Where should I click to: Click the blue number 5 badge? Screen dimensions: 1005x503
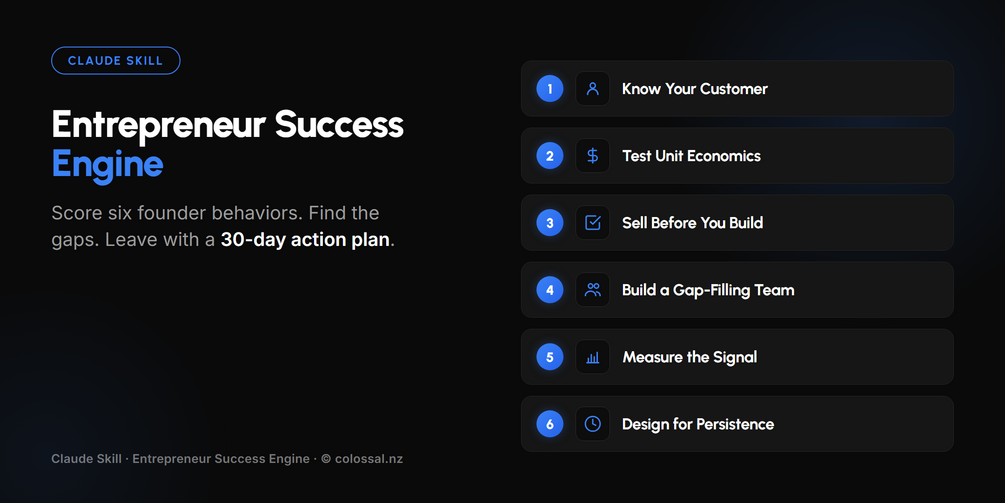(x=550, y=357)
